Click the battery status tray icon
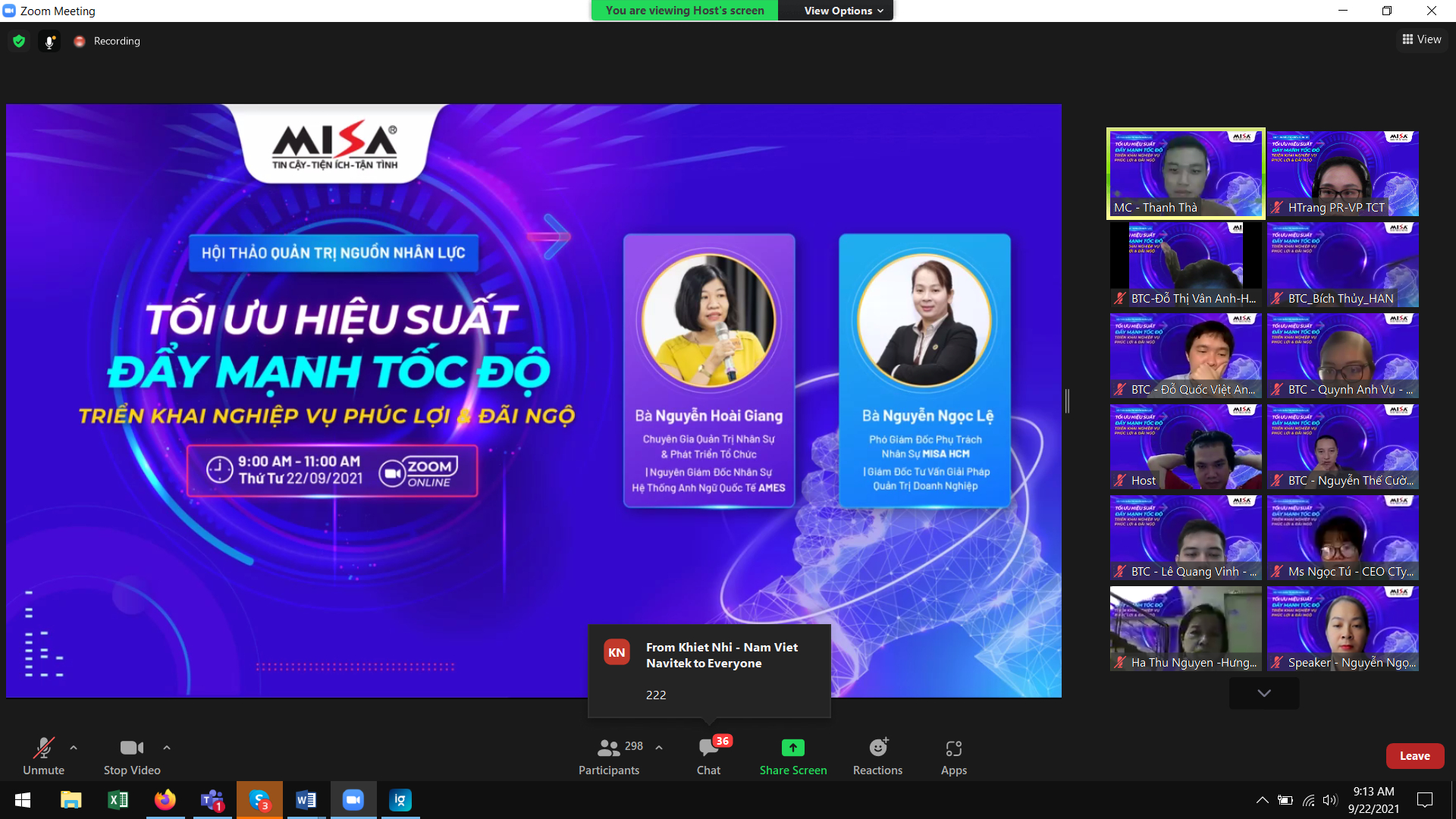 point(1285,800)
